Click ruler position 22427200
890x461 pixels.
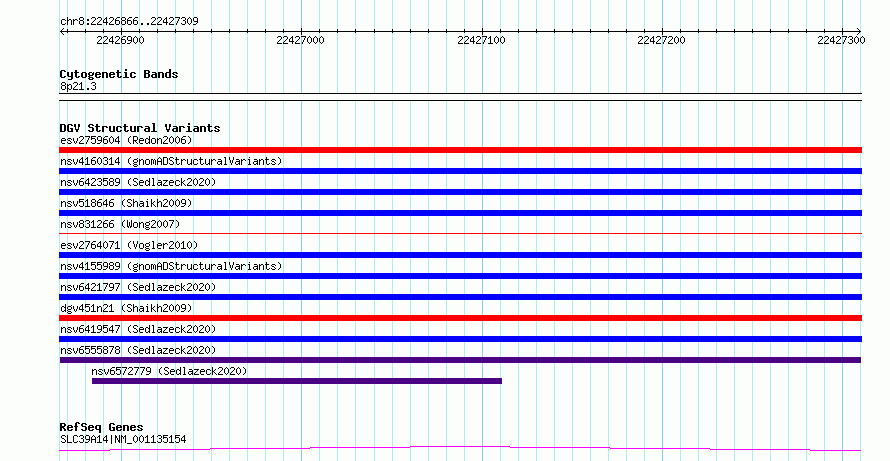(x=661, y=40)
